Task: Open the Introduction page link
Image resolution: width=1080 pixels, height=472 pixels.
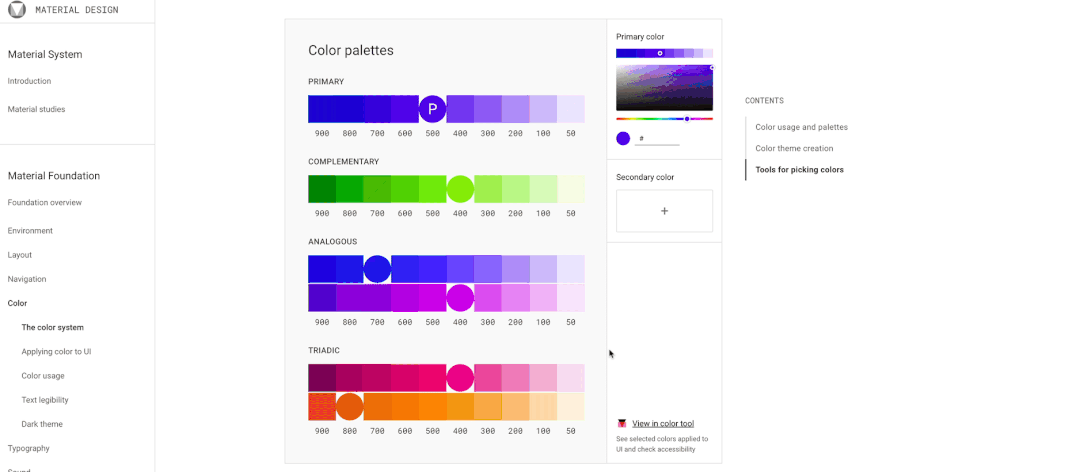Action: tap(29, 81)
